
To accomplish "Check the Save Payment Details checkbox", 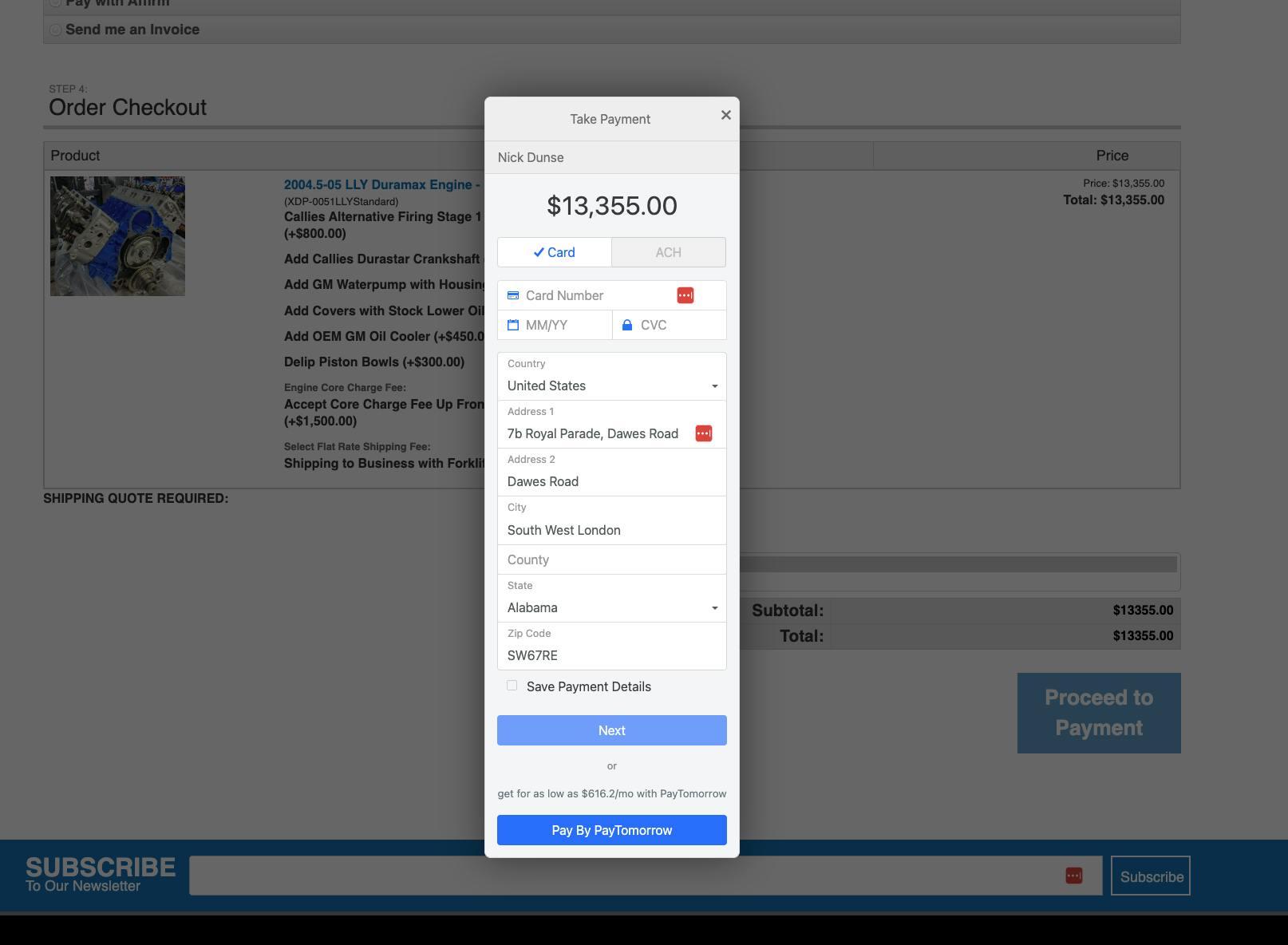I will pos(512,686).
